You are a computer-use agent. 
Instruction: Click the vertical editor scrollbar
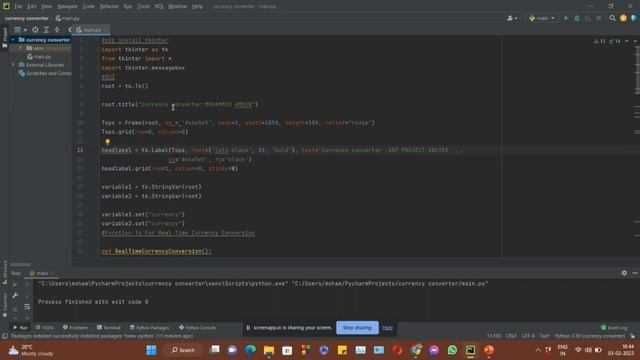pyautogui.click(x=637, y=69)
